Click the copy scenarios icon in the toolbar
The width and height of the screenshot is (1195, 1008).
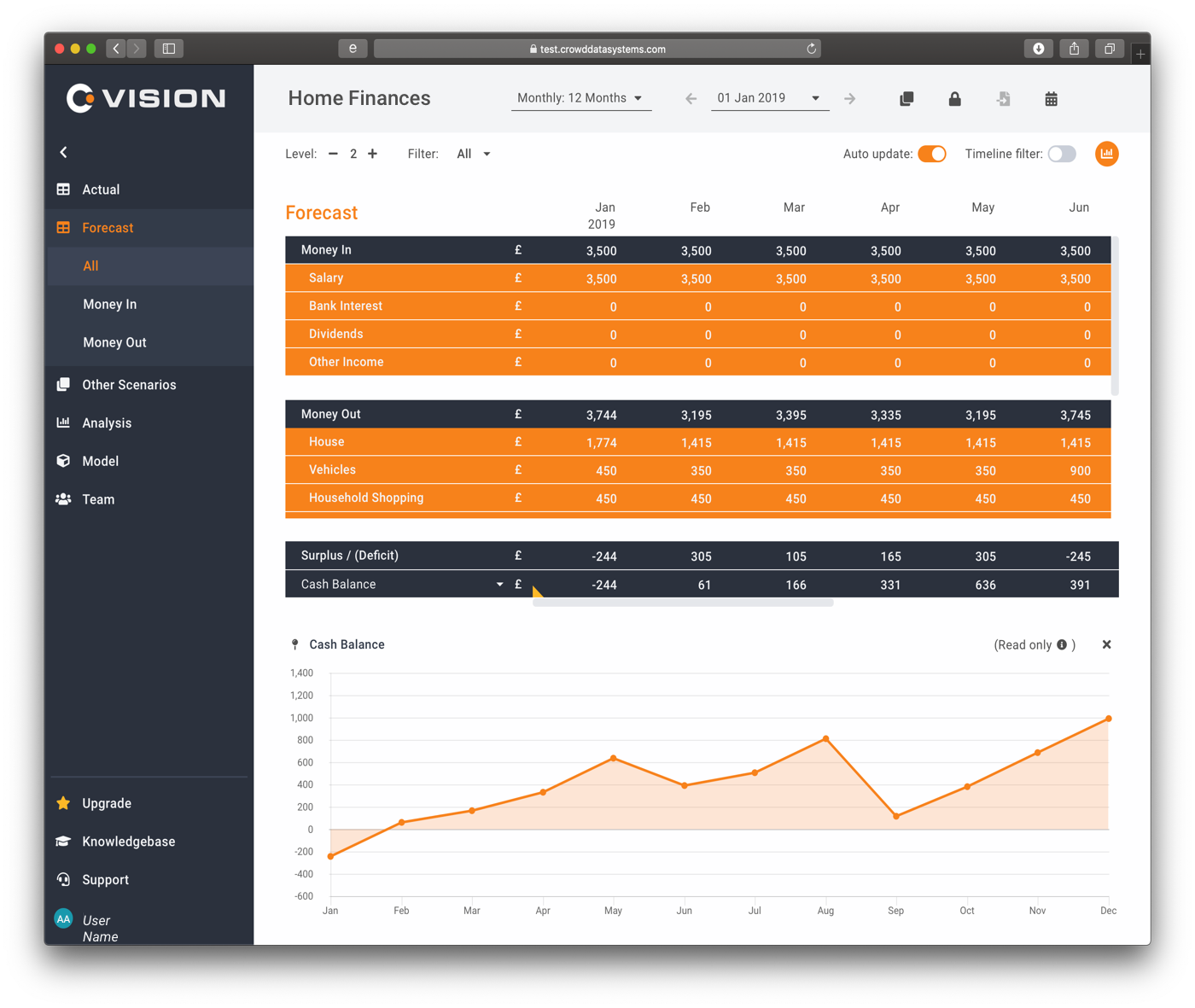[906, 98]
